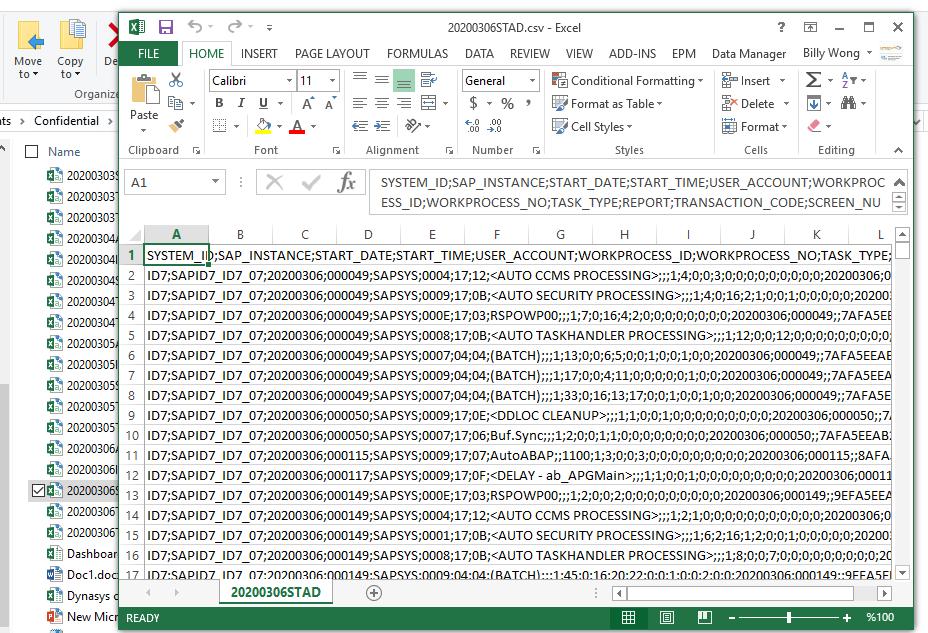
Task: Click the AutoSum sigma icon
Action: [814, 80]
